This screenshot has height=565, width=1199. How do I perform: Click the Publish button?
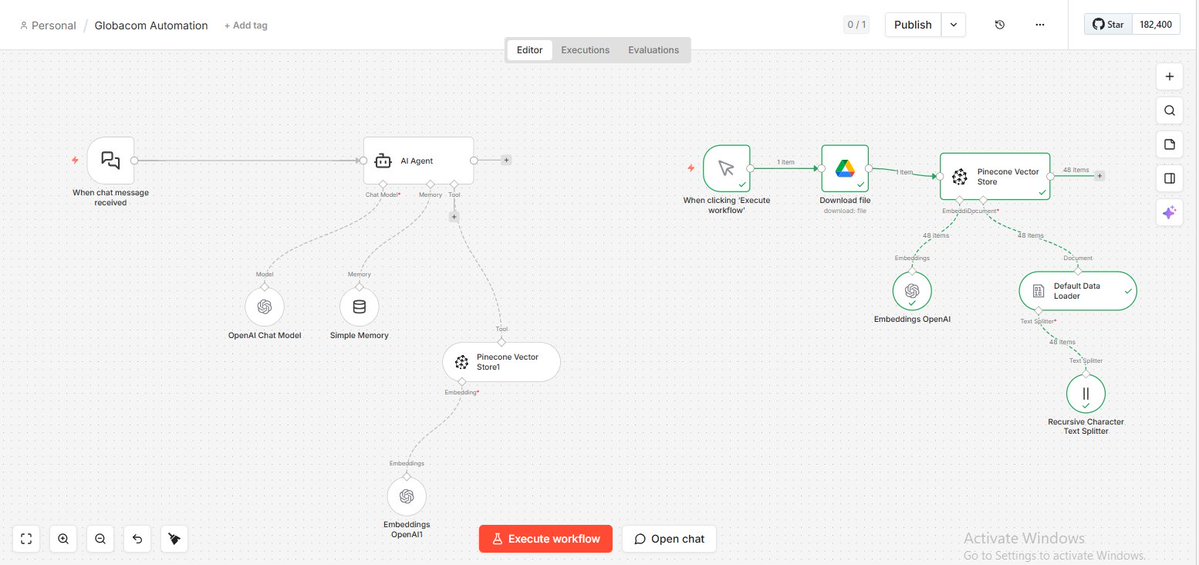[913, 24]
